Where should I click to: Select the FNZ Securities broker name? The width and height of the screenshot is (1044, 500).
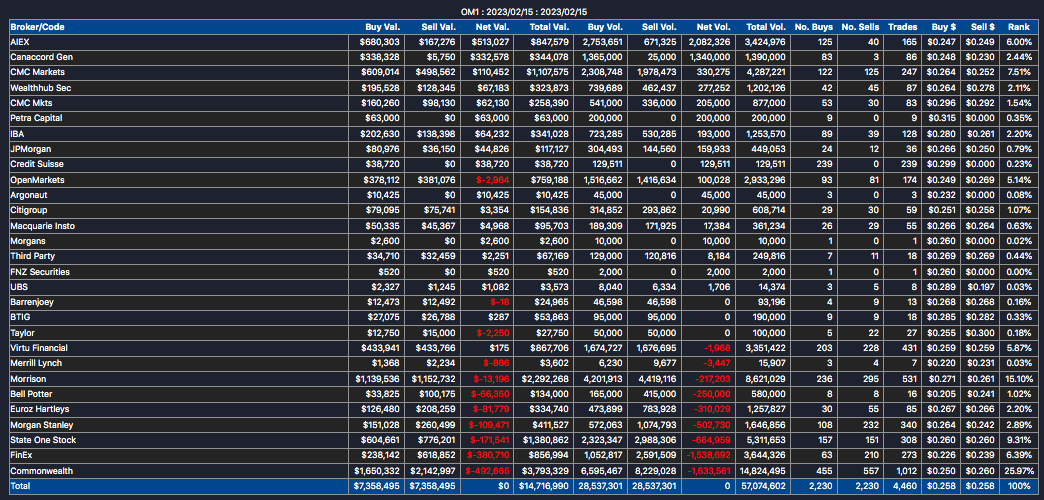coord(40,272)
